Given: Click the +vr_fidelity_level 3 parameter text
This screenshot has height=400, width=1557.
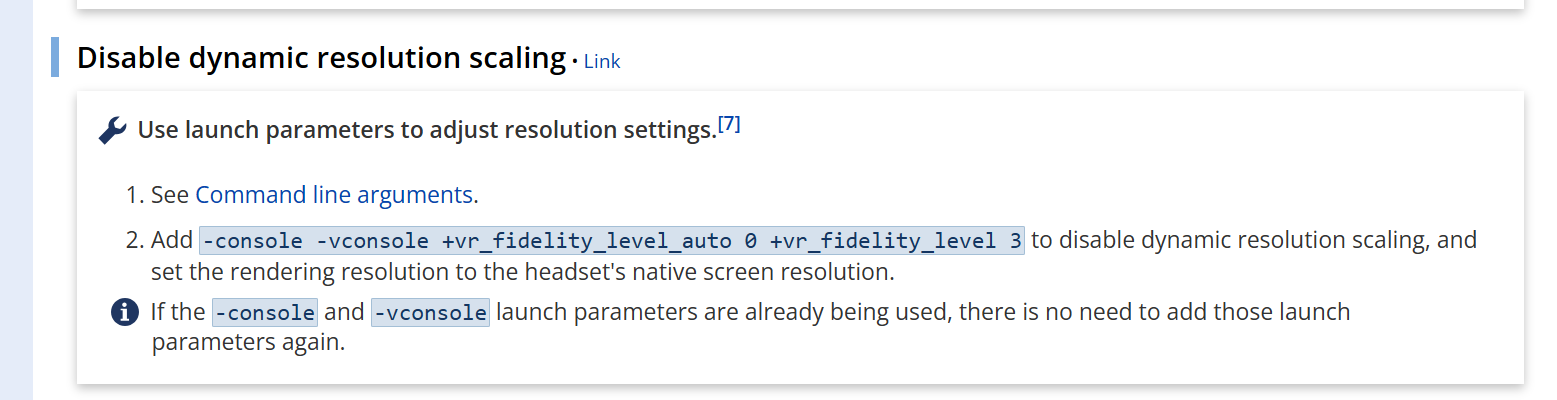Looking at the screenshot, I should (x=894, y=241).
